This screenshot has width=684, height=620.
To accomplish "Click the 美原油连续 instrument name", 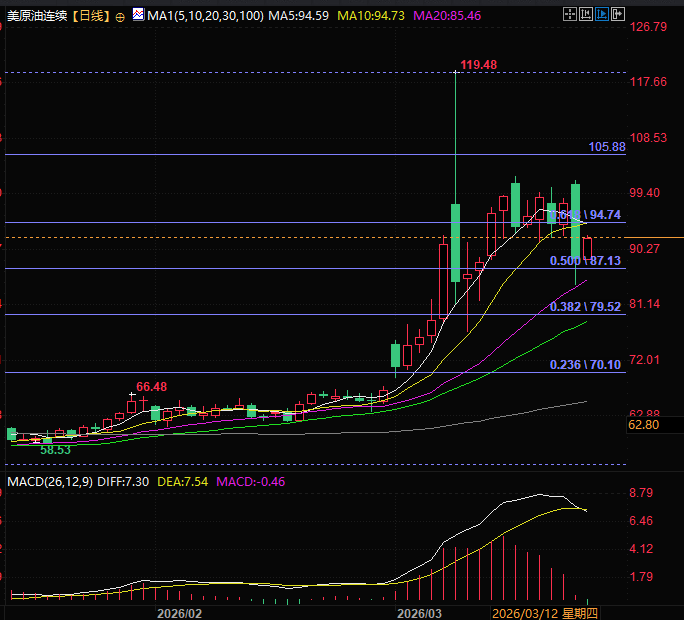I will [x=38, y=16].
